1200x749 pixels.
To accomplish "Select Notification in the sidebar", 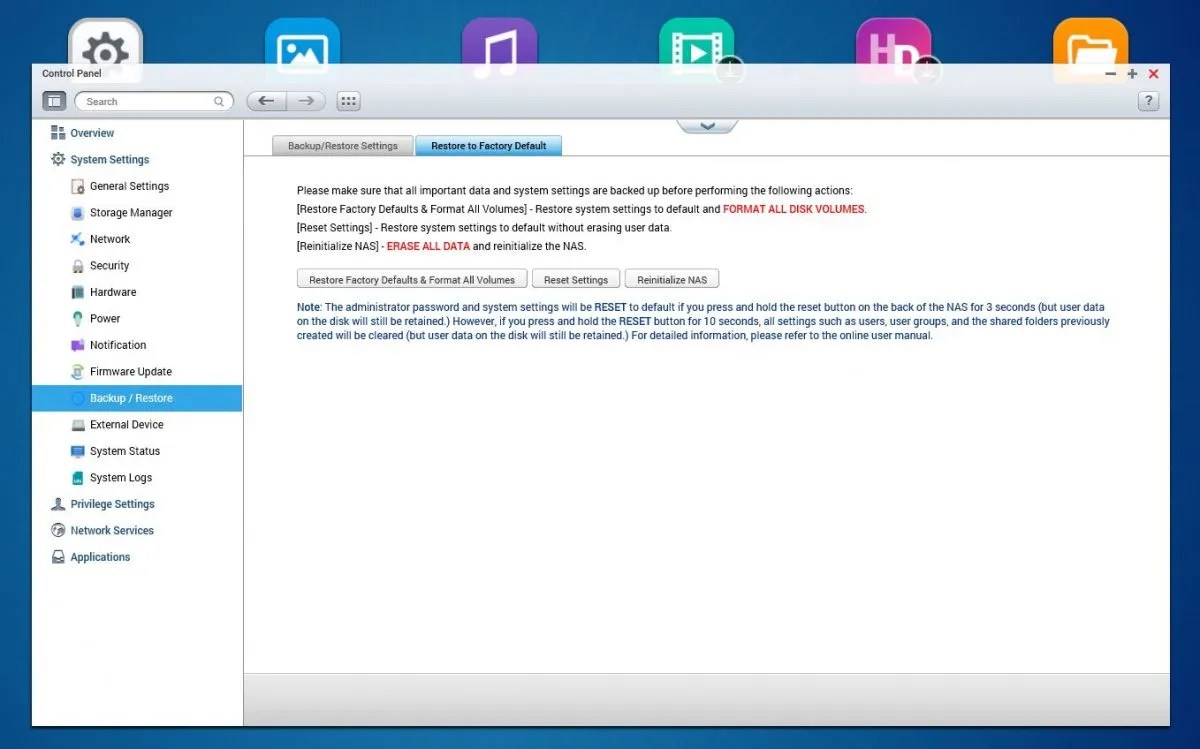I will pyautogui.click(x=118, y=345).
